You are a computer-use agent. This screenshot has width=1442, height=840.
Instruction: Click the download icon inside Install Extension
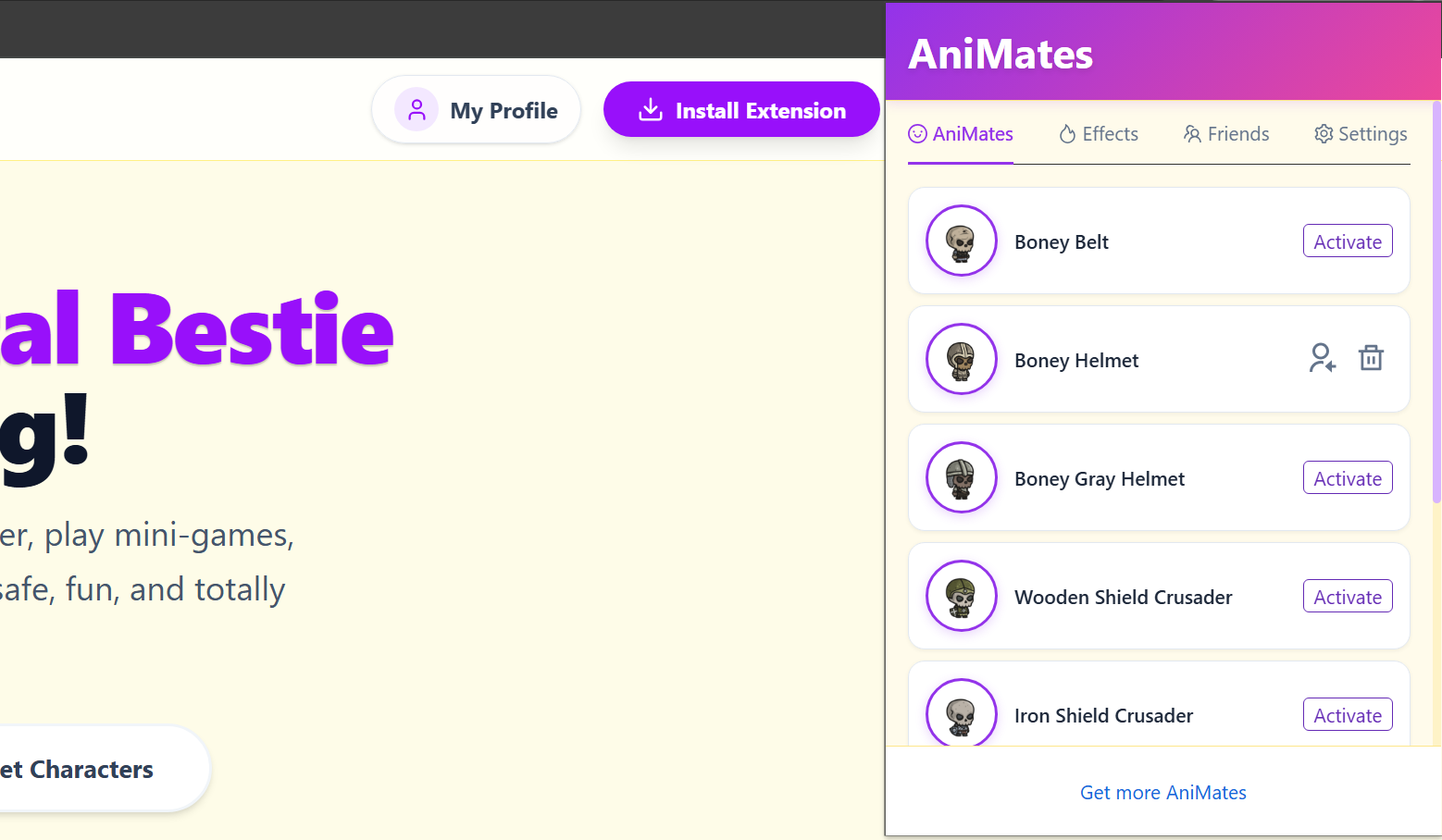click(x=652, y=109)
